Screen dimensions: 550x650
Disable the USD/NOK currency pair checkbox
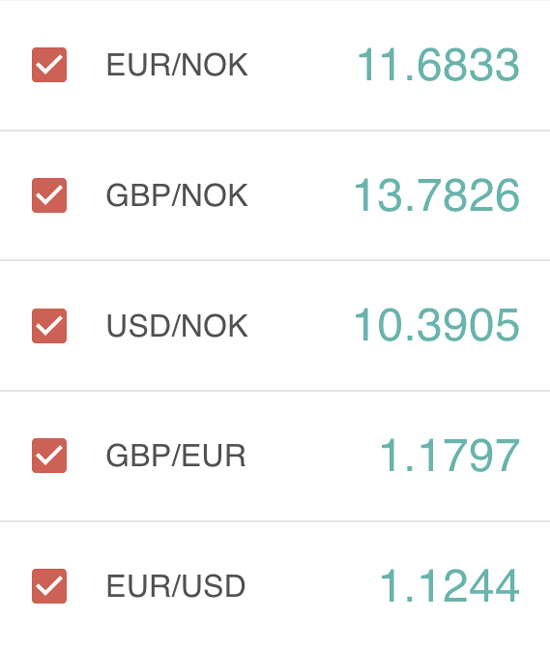tap(49, 326)
